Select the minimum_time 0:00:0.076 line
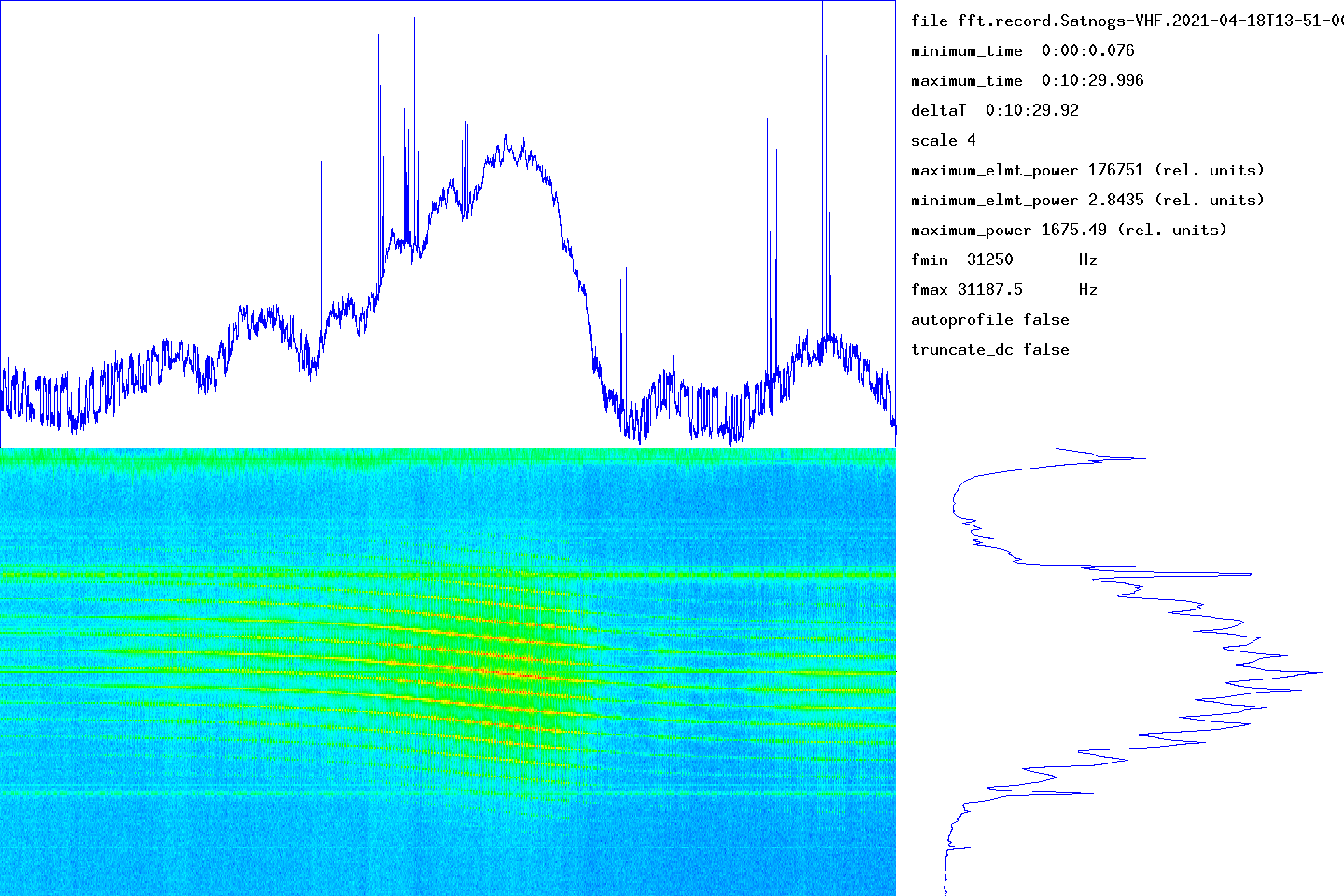1344x896 pixels. 1023,50
